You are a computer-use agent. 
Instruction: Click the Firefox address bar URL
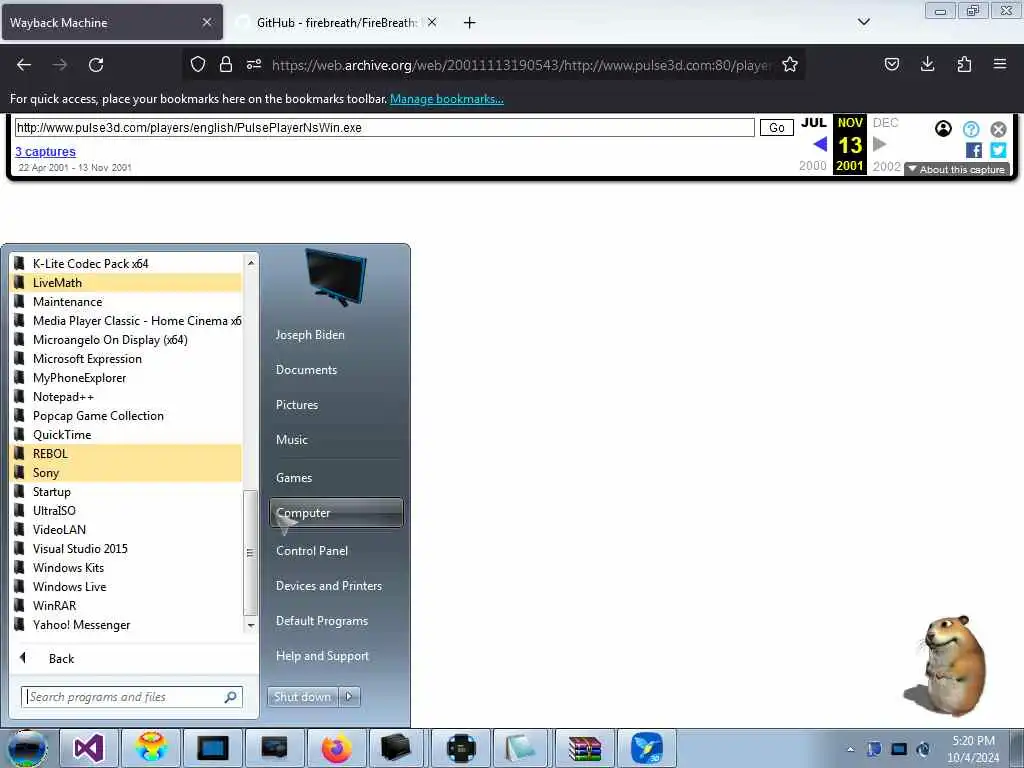tap(521, 65)
